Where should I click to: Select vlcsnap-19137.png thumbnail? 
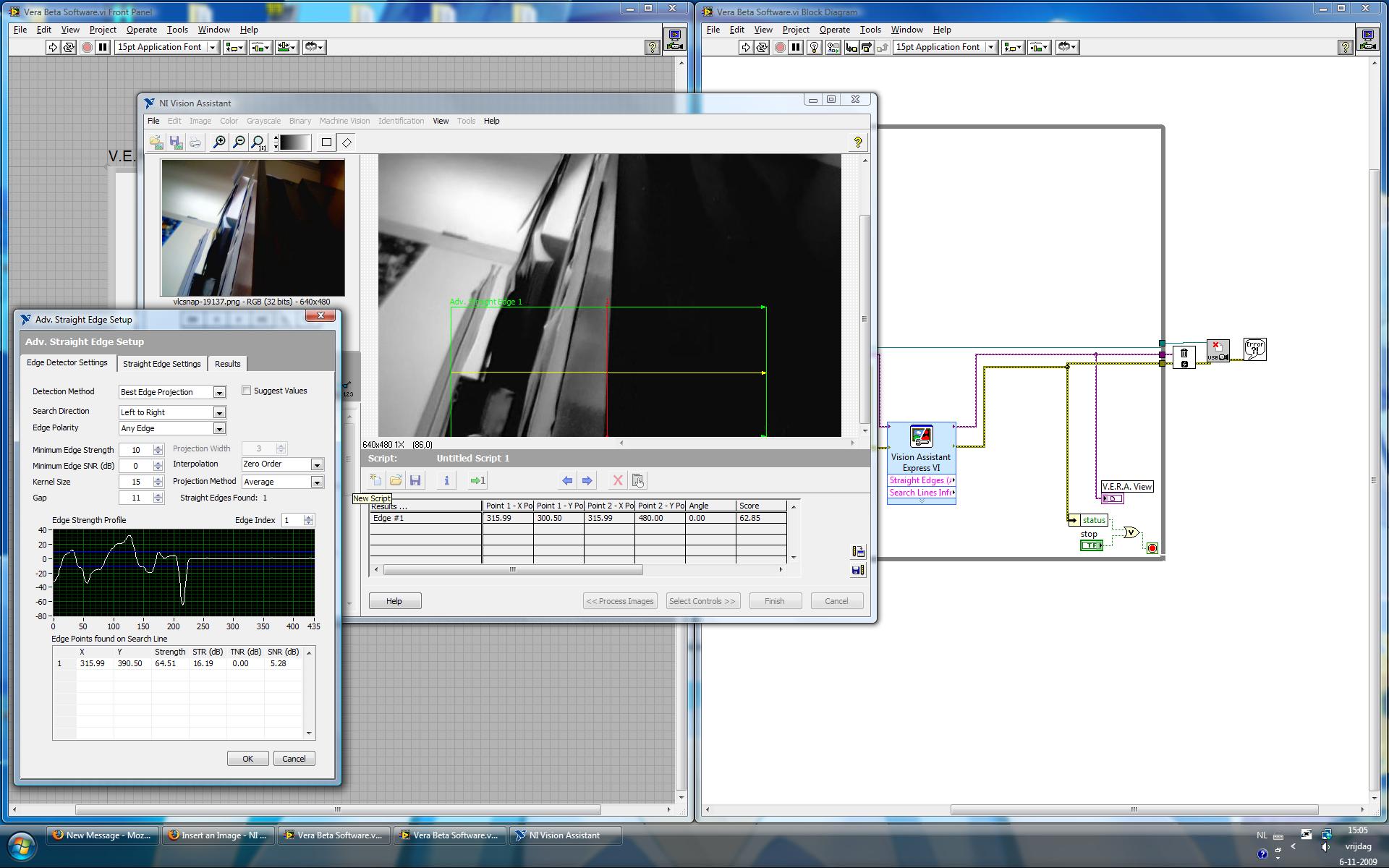(253, 227)
